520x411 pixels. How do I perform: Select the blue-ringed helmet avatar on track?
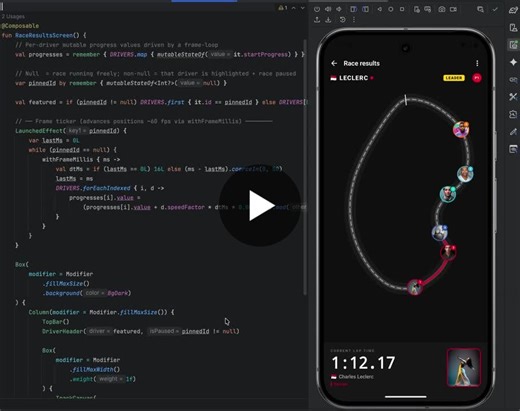pos(440,233)
